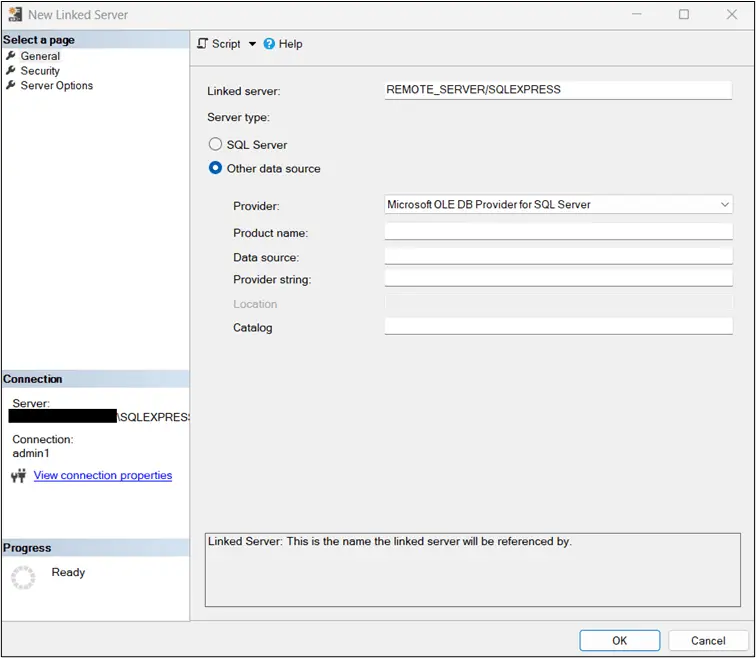This screenshot has height=658, width=756.
Task: Click the wrench icon beside Server Options
Action: tap(11, 86)
